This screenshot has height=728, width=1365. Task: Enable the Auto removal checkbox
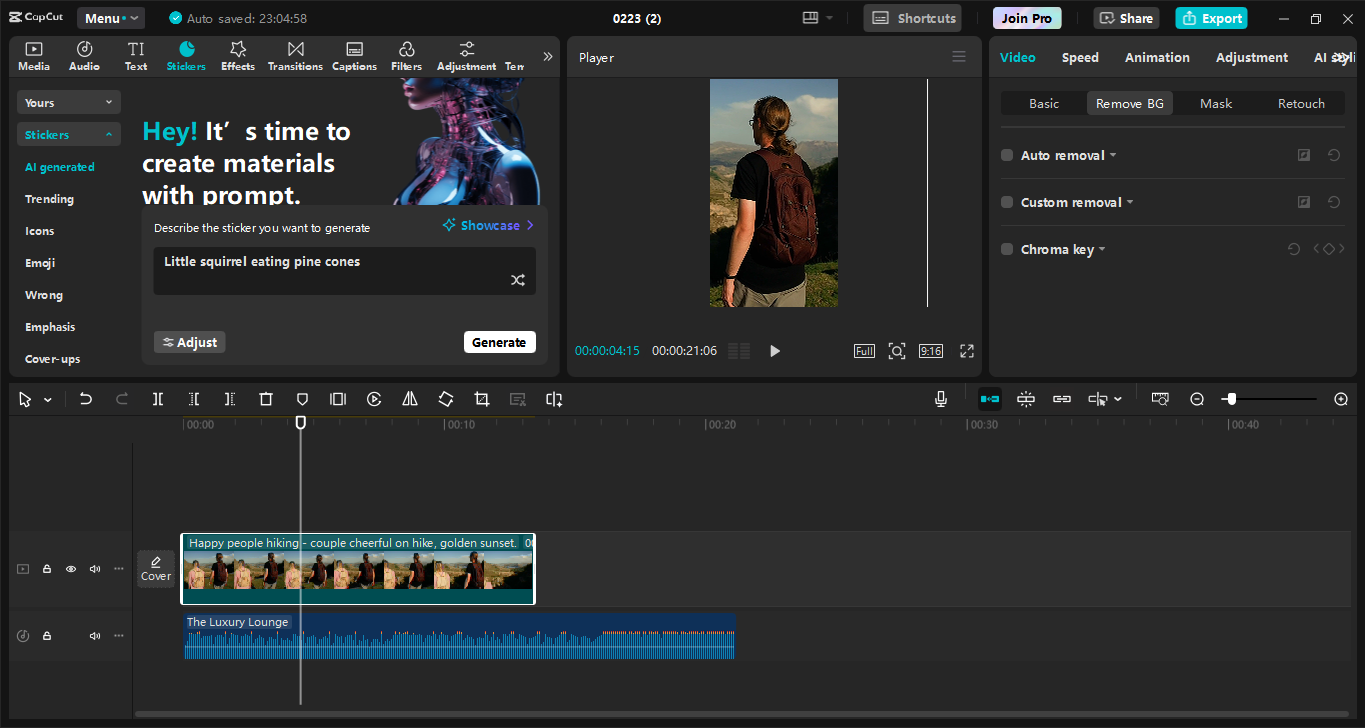tap(1006, 155)
